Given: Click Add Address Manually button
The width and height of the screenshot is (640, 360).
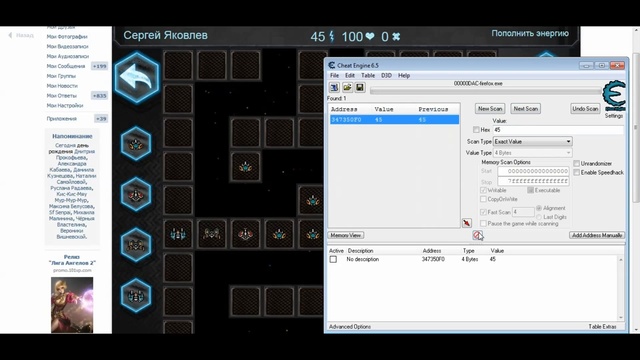Looking at the screenshot, I should coord(597,235).
